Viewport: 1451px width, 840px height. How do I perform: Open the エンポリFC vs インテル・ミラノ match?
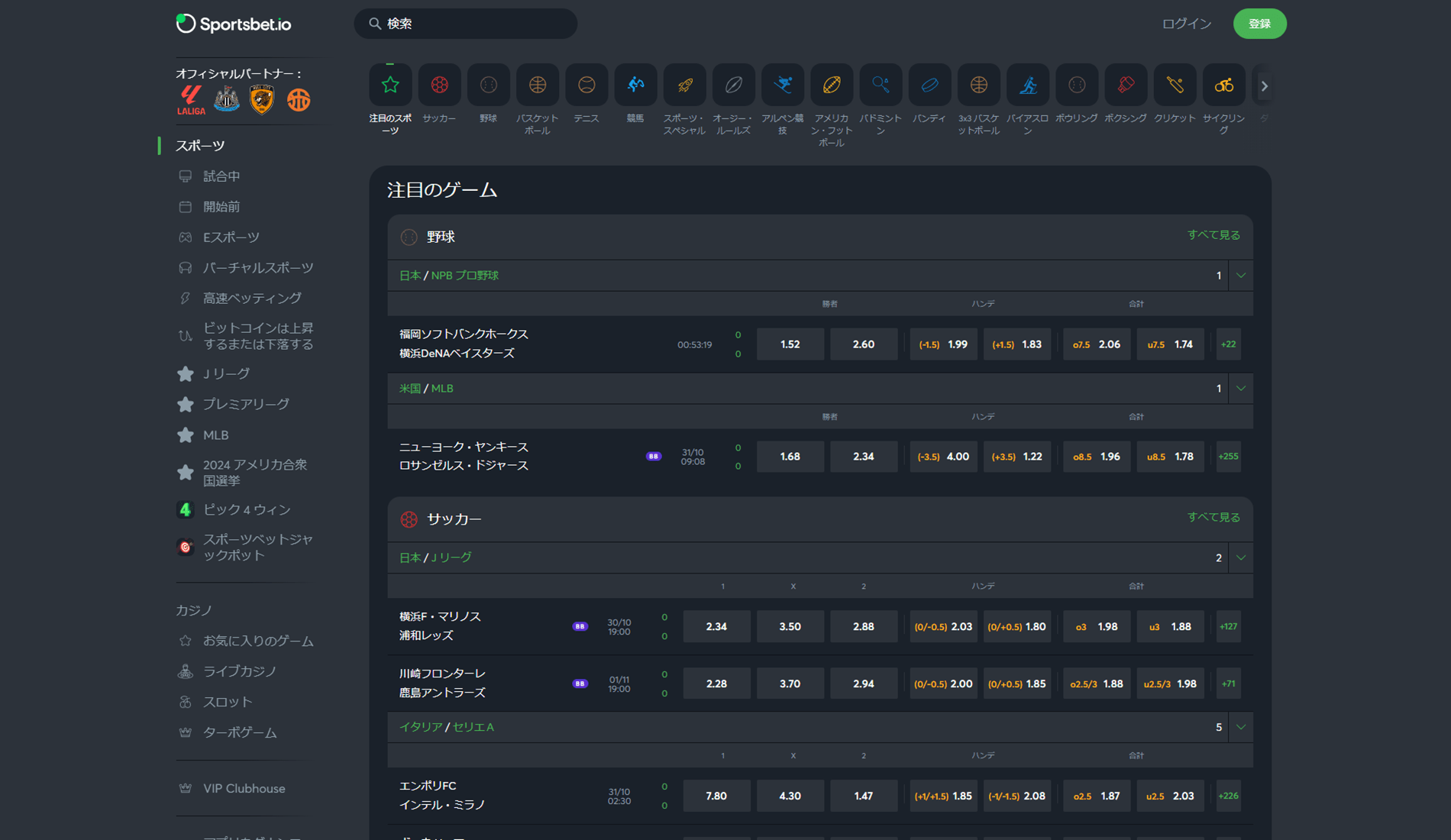tap(442, 796)
